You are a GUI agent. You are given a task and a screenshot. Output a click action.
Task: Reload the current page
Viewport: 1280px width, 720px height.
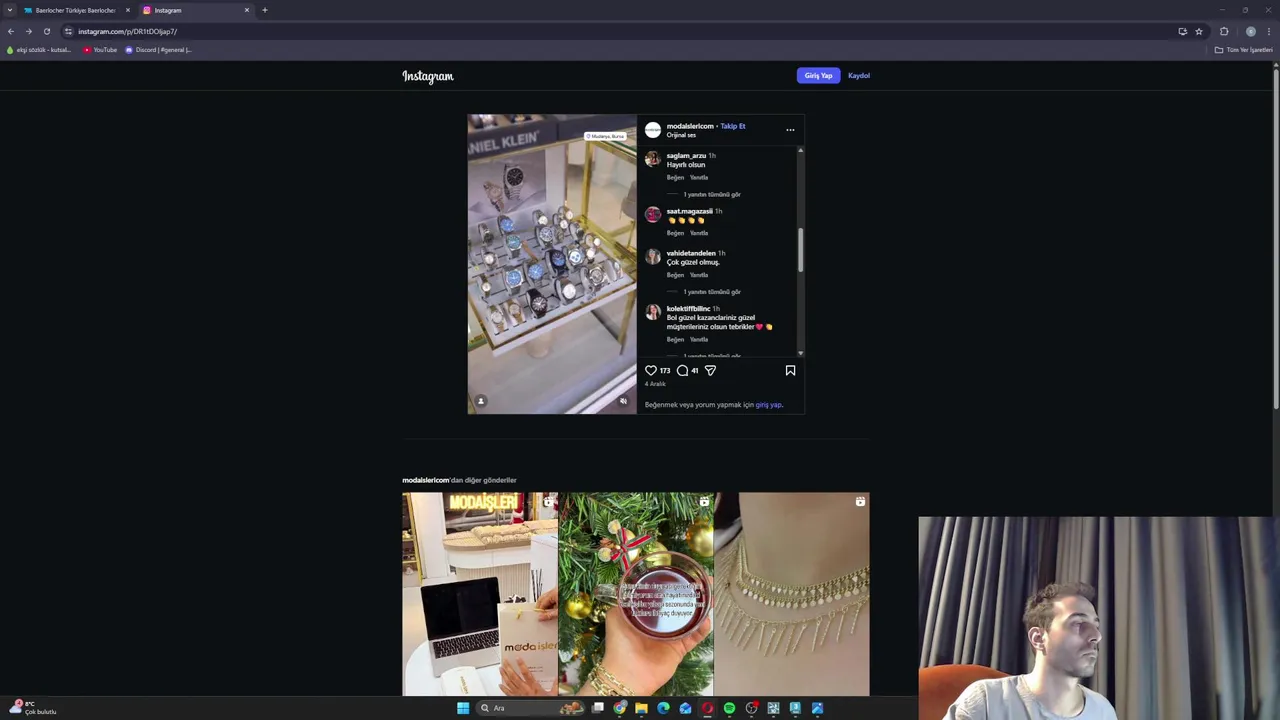(46, 31)
